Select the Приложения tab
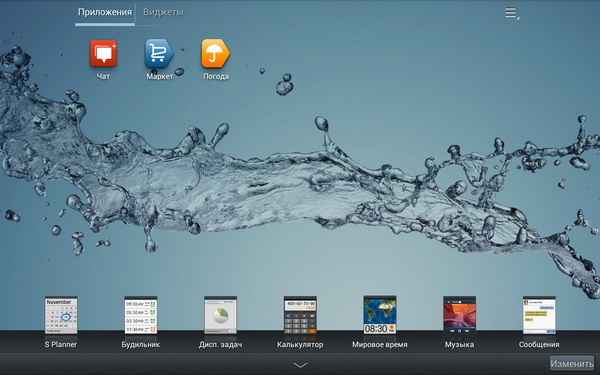Viewport: 600px width, 375px height. point(105,12)
